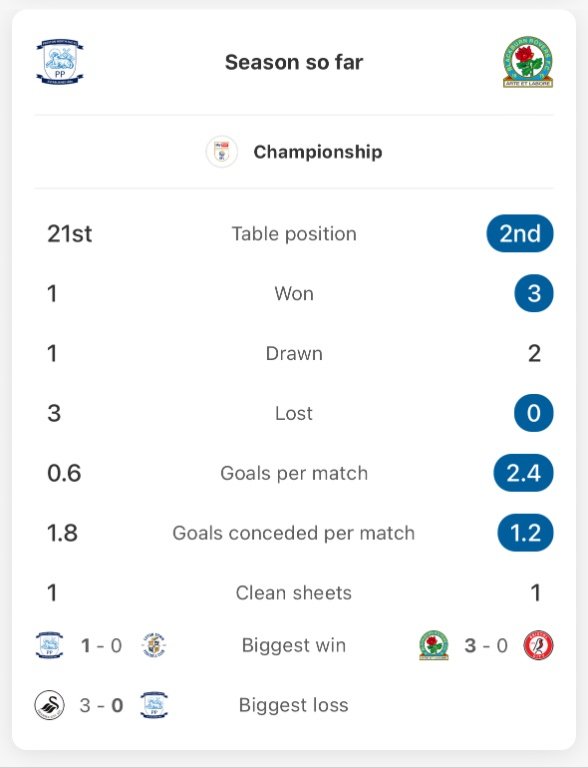Click the Blackburn 3 - 0 biggest win score
The image size is (588, 768).
click(486, 646)
